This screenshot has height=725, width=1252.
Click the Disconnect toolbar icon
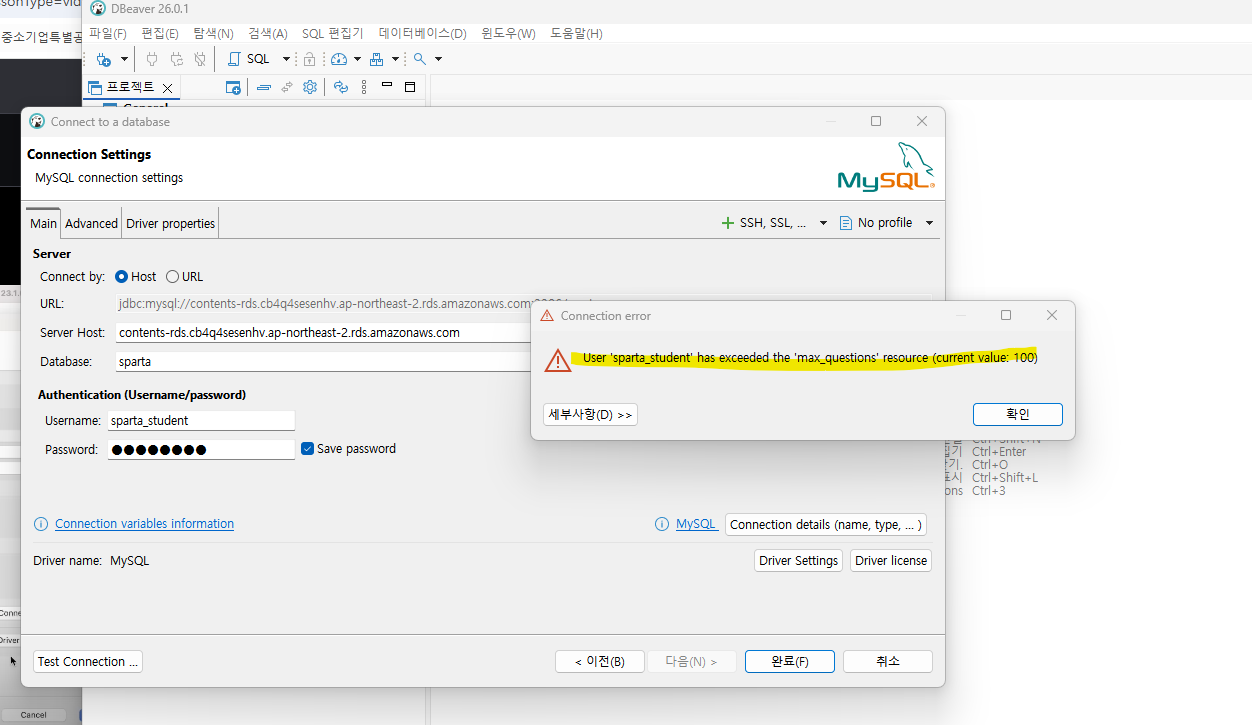(200, 59)
